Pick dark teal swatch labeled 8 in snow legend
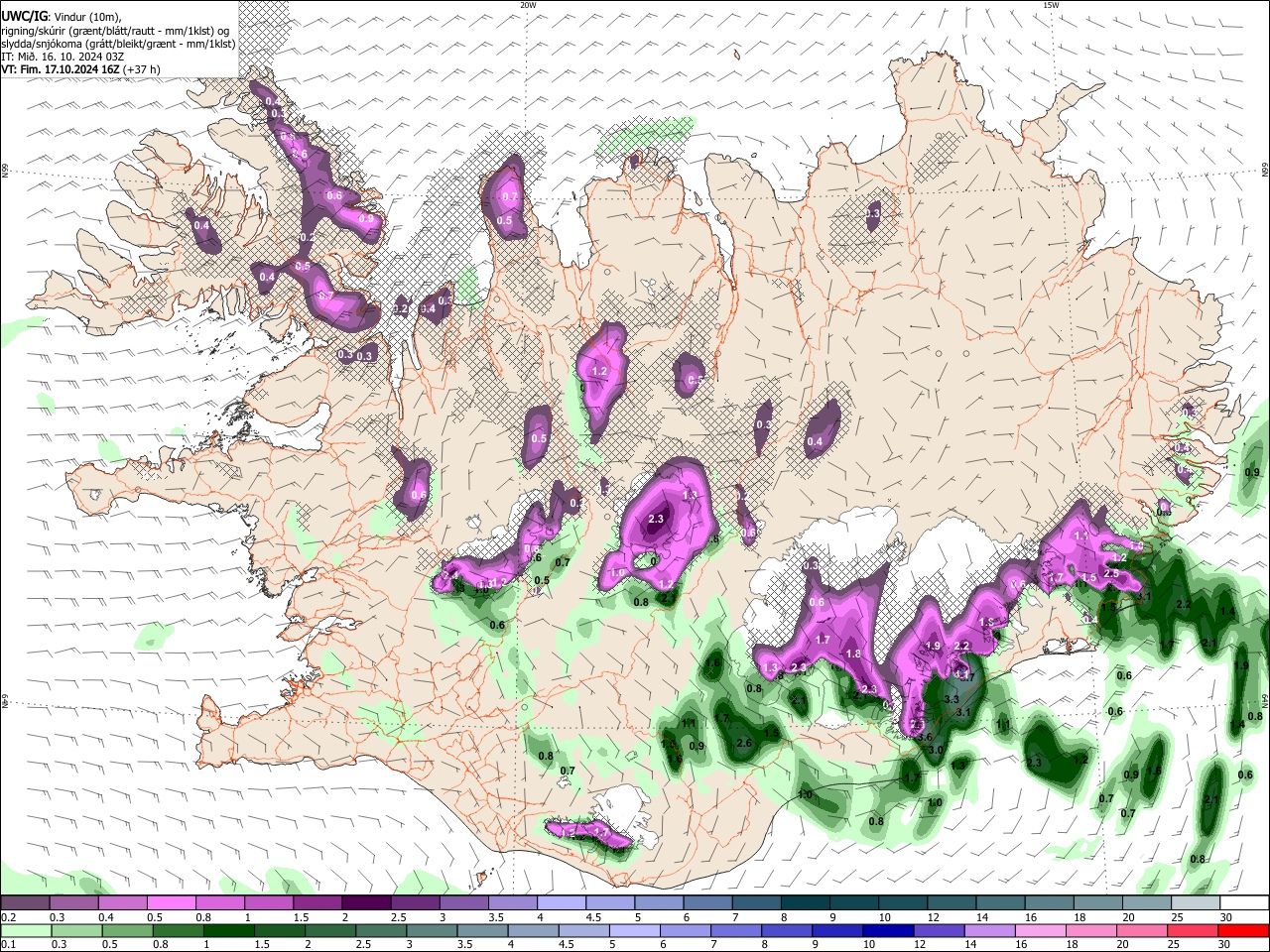The image size is (1270, 952). pos(808,902)
